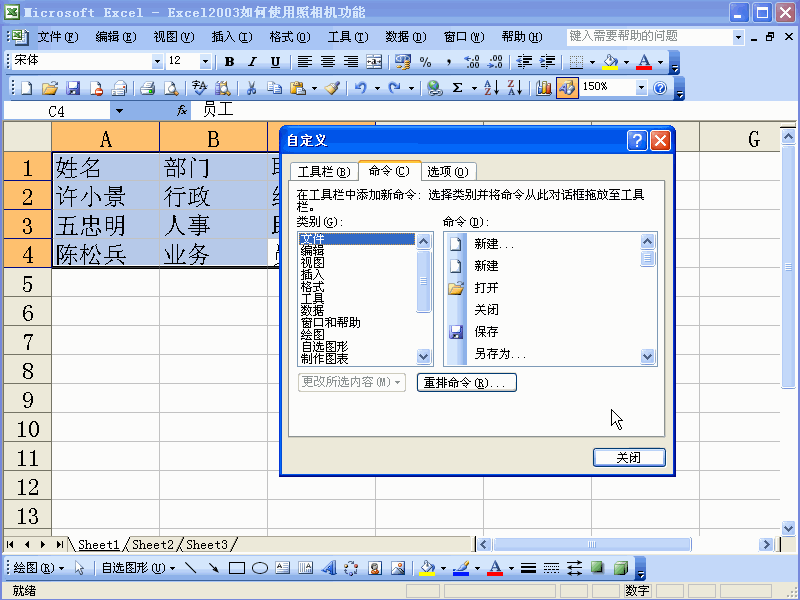
Task: Open the font color picker
Action: [658, 62]
